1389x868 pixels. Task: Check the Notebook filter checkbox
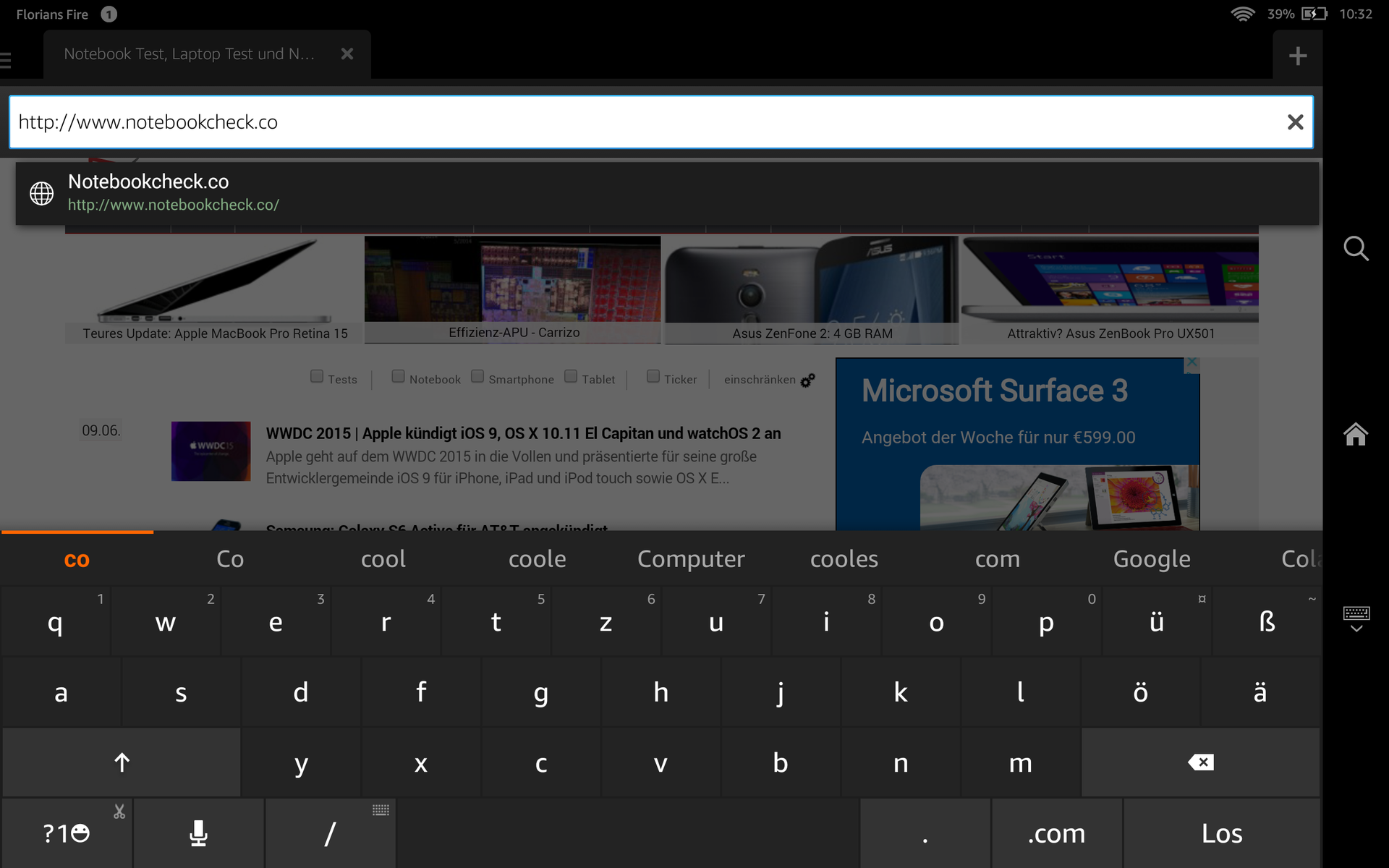(x=398, y=376)
